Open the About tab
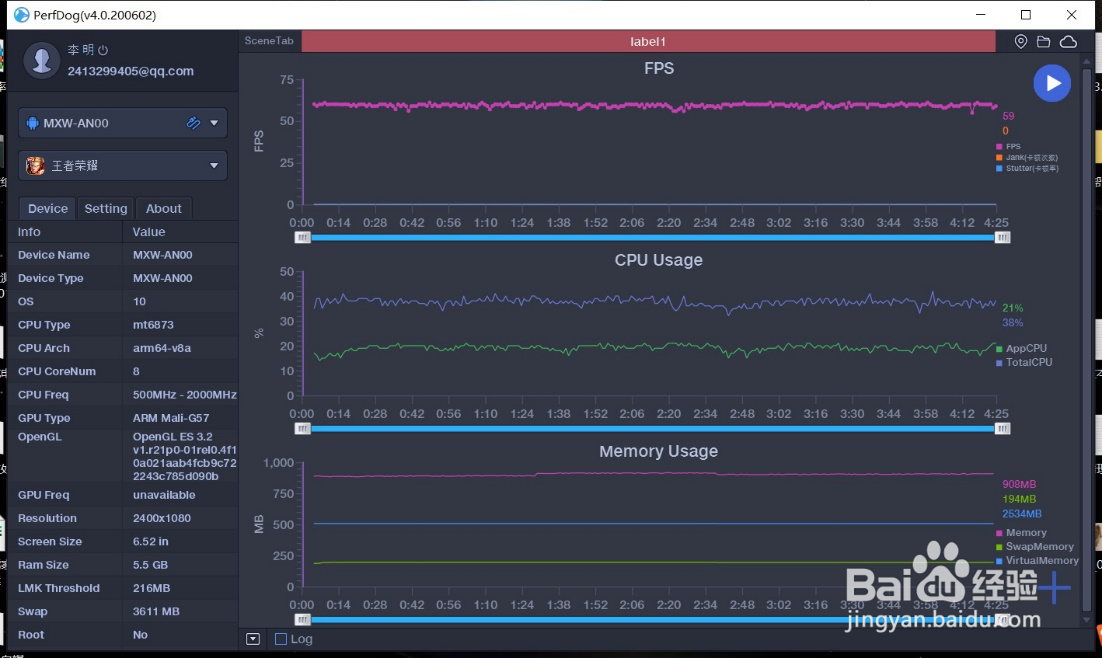 click(163, 208)
